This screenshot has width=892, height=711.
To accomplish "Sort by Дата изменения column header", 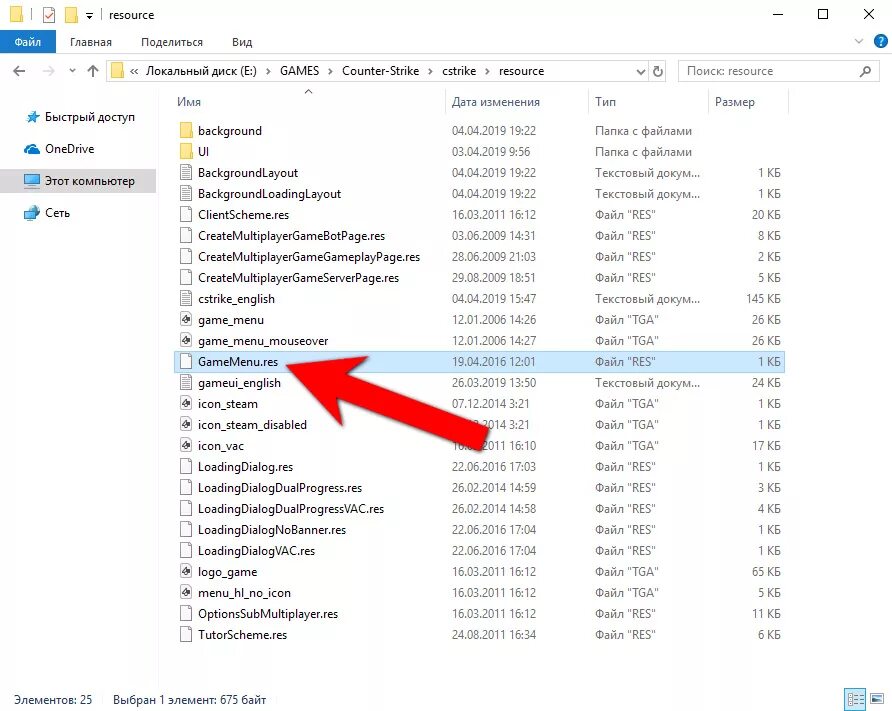I will 495,102.
